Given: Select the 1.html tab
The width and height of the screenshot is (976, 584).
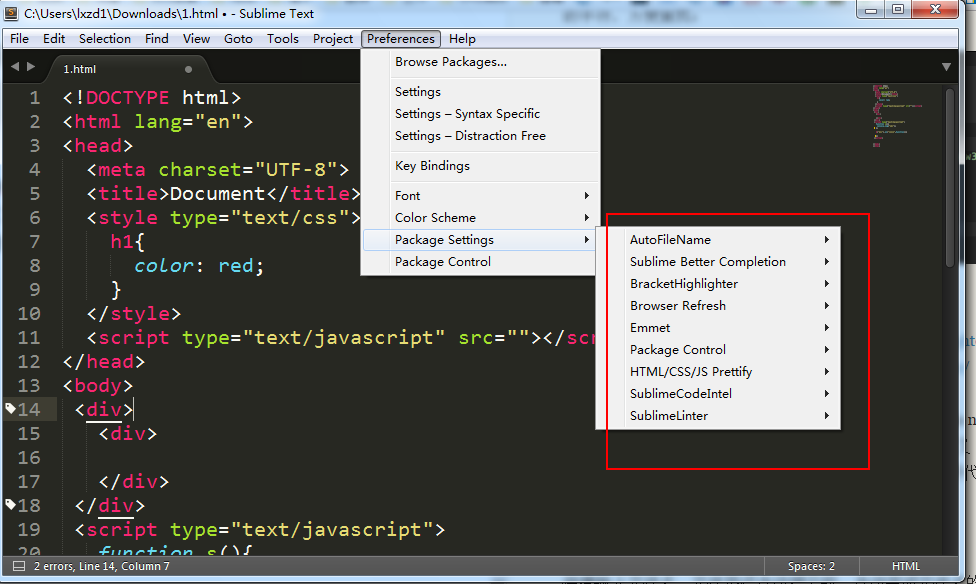Looking at the screenshot, I should (x=128, y=69).
